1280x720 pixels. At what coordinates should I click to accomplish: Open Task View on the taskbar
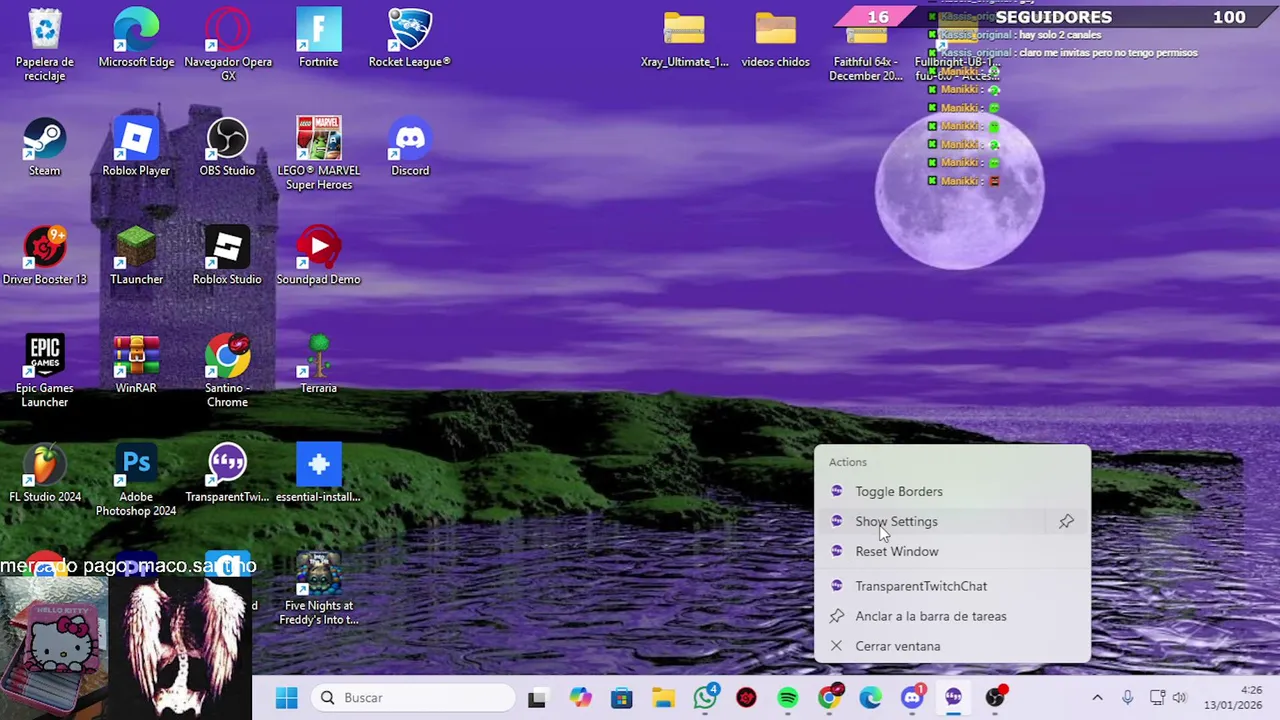tap(537, 698)
